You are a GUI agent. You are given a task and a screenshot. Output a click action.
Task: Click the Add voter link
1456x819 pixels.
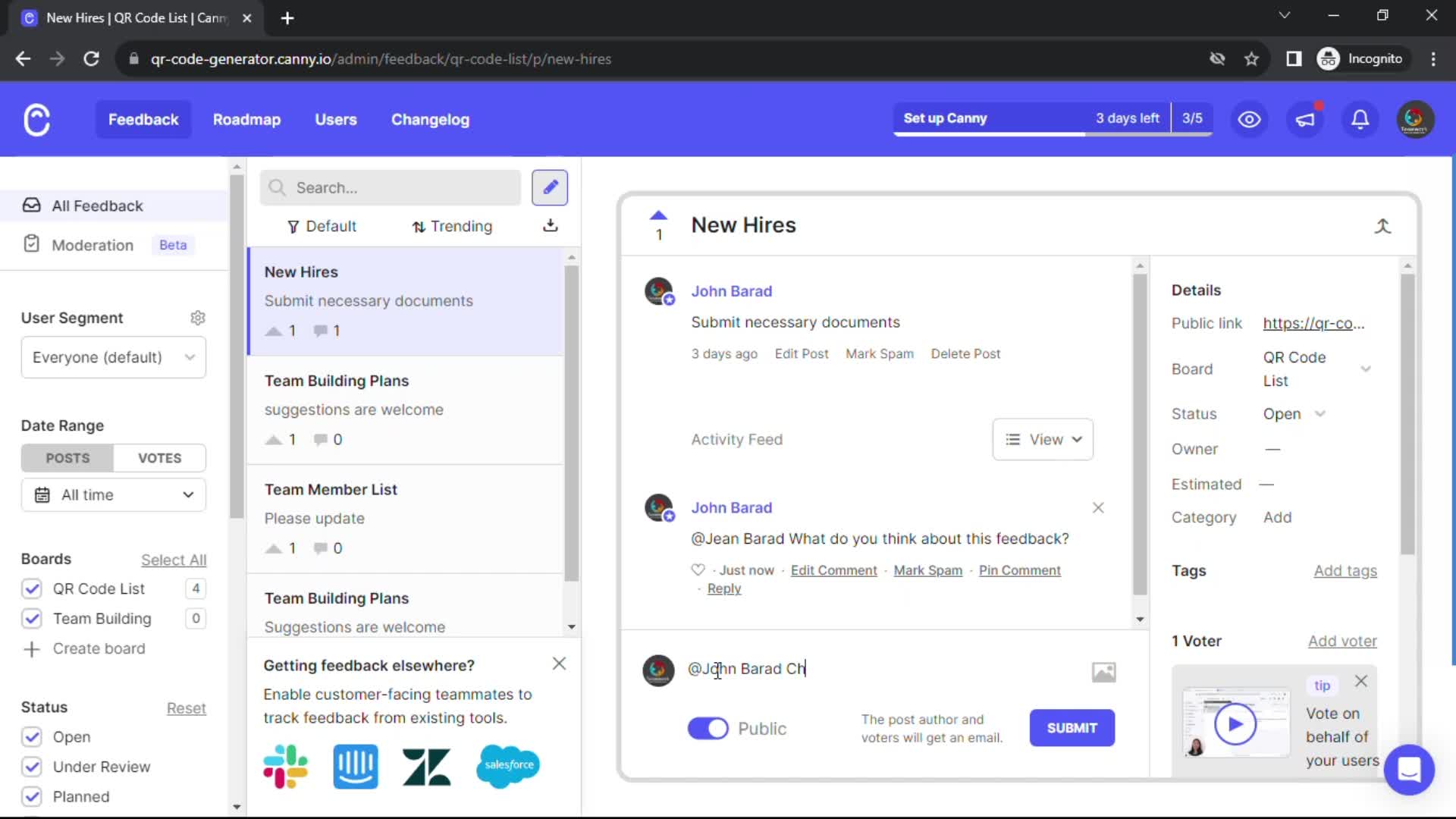pos(1341,641)
